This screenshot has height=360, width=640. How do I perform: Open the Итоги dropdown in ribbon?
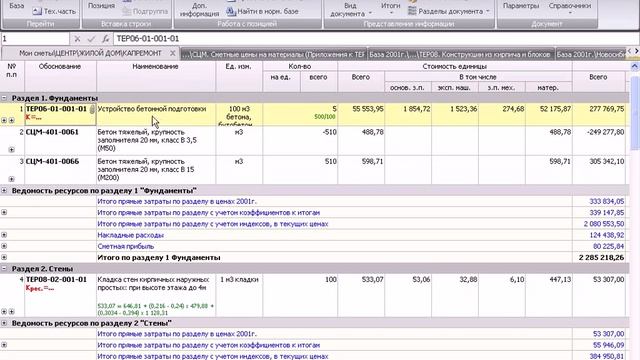tap(391, 8)
